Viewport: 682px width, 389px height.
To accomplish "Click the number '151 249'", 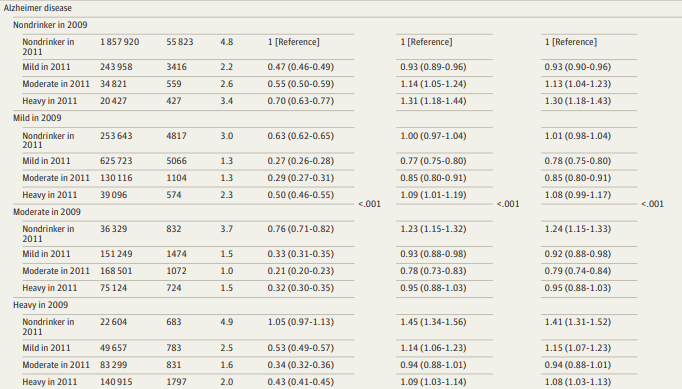I will pyautogui.click(x=116, y=254).
